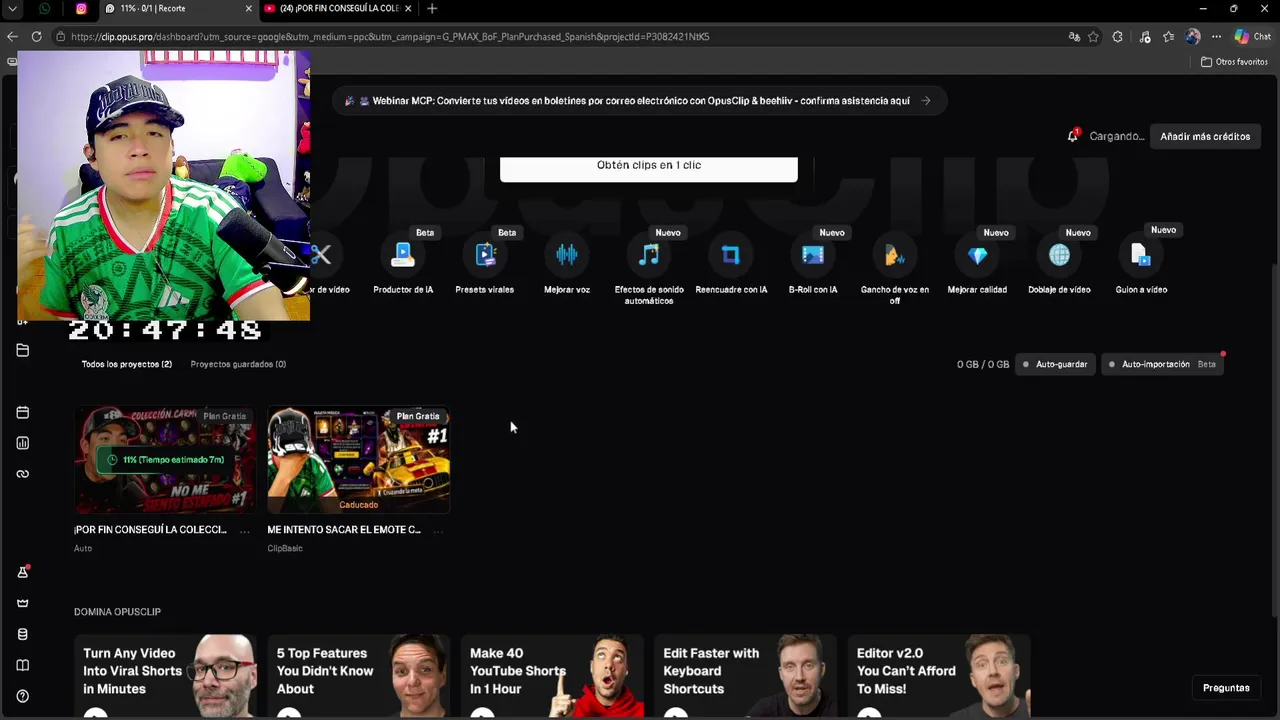The height and width of the screenshot is (720, 1280).
Task: Launch the Mejorar calidad diamond tool
Action: (x=977, y=256)
